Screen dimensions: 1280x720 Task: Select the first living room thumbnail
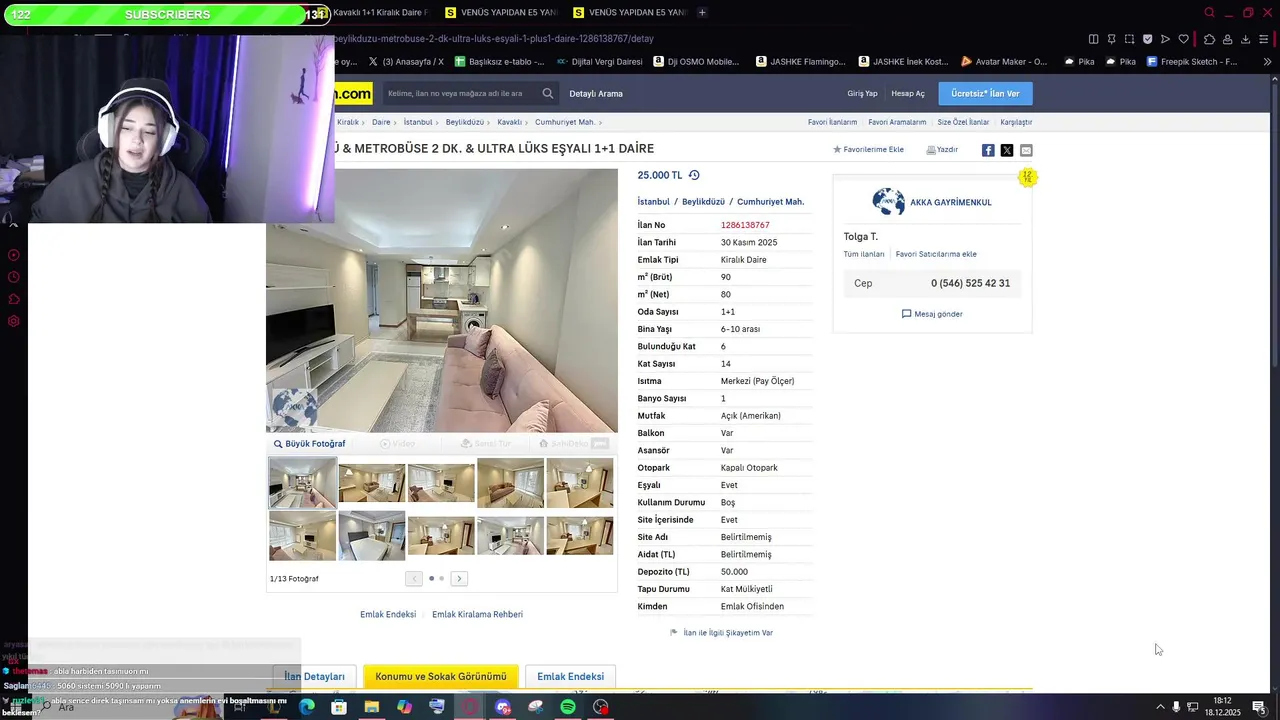coord(303,483)
